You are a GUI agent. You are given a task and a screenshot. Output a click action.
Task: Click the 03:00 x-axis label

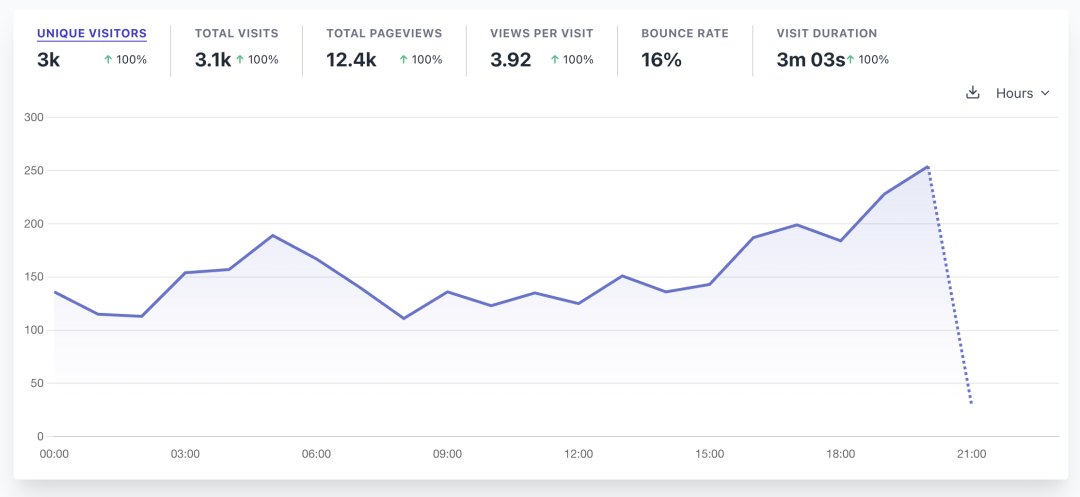[x=185, y=454]
